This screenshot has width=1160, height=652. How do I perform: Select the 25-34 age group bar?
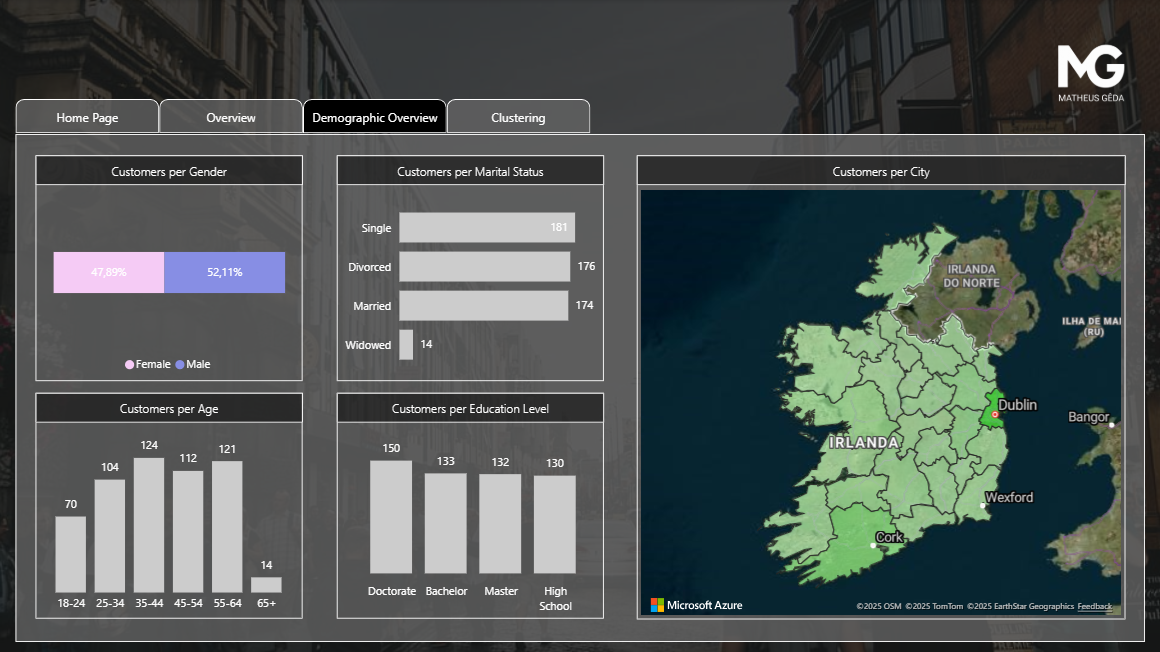(x=109, y=536)
